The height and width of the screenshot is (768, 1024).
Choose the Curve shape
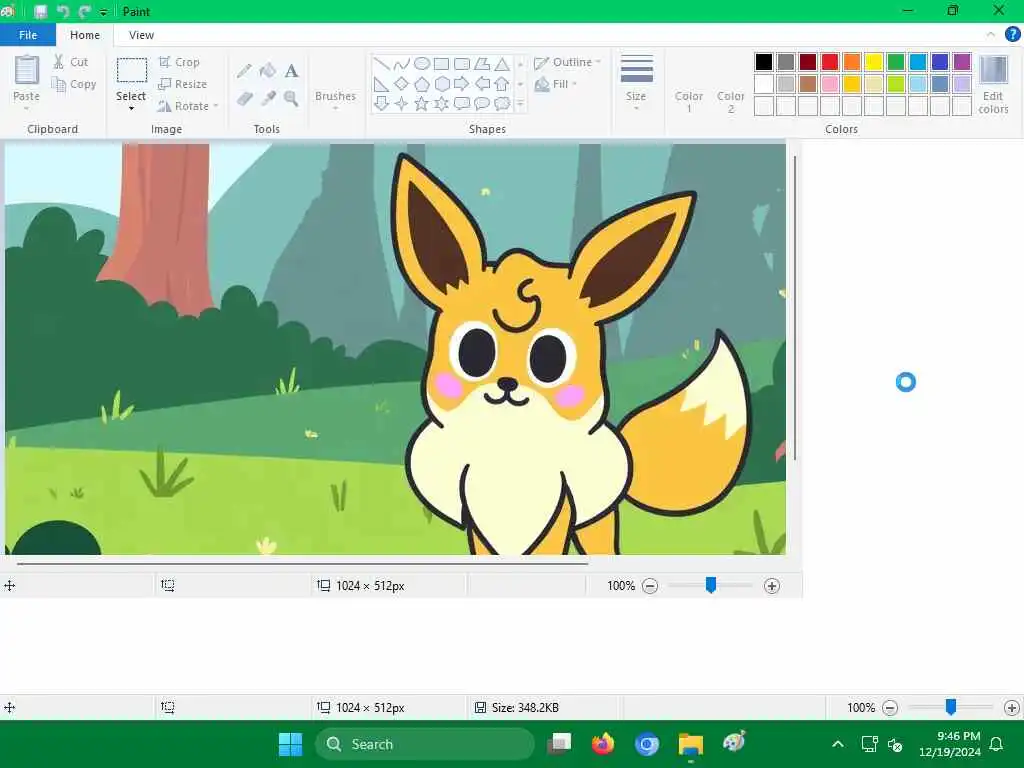[402, 64]
